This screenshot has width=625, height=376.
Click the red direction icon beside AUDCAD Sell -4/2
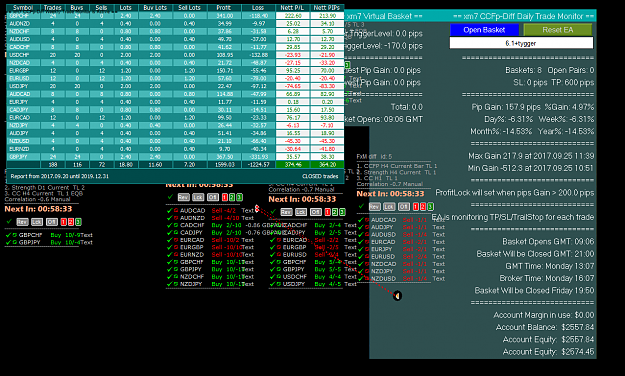(176, 210)
